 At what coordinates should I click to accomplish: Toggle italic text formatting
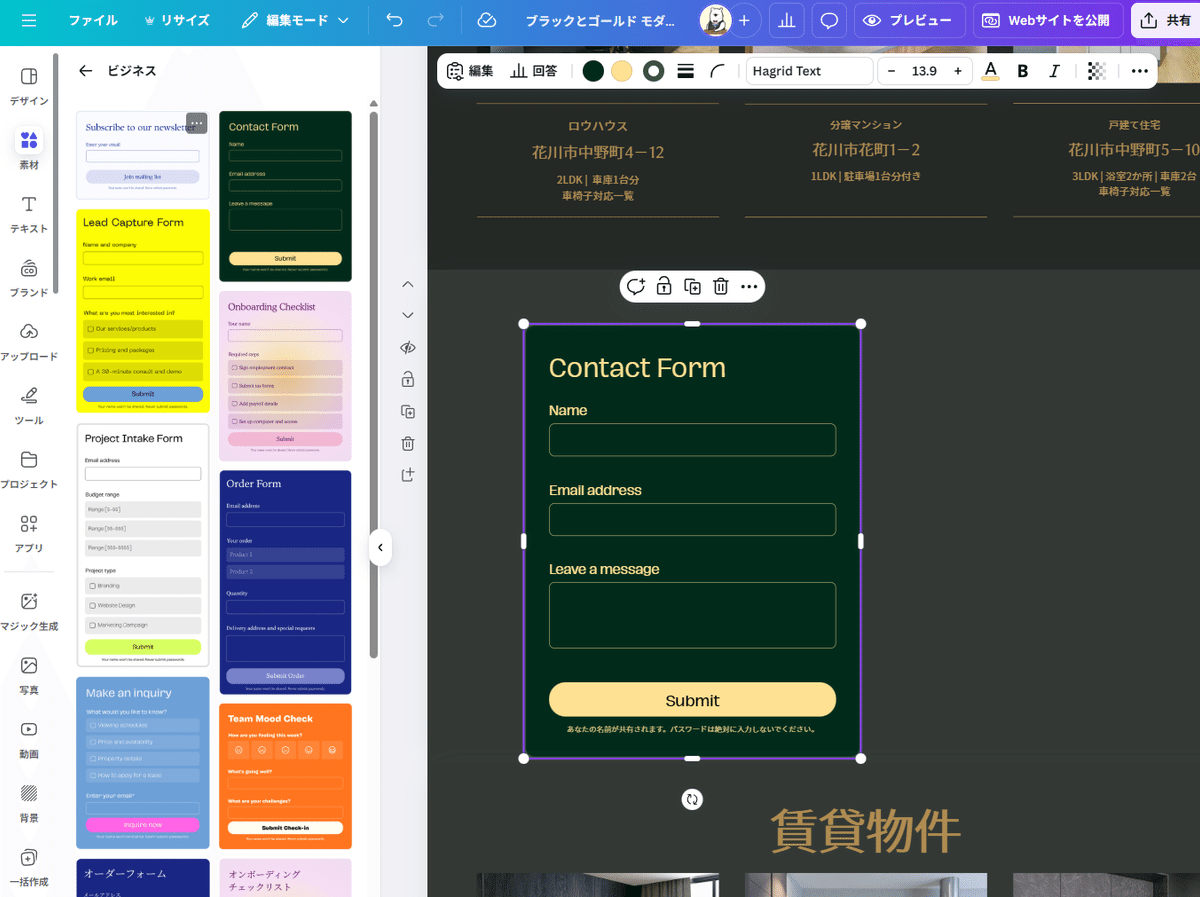[x=1054, y=71]
